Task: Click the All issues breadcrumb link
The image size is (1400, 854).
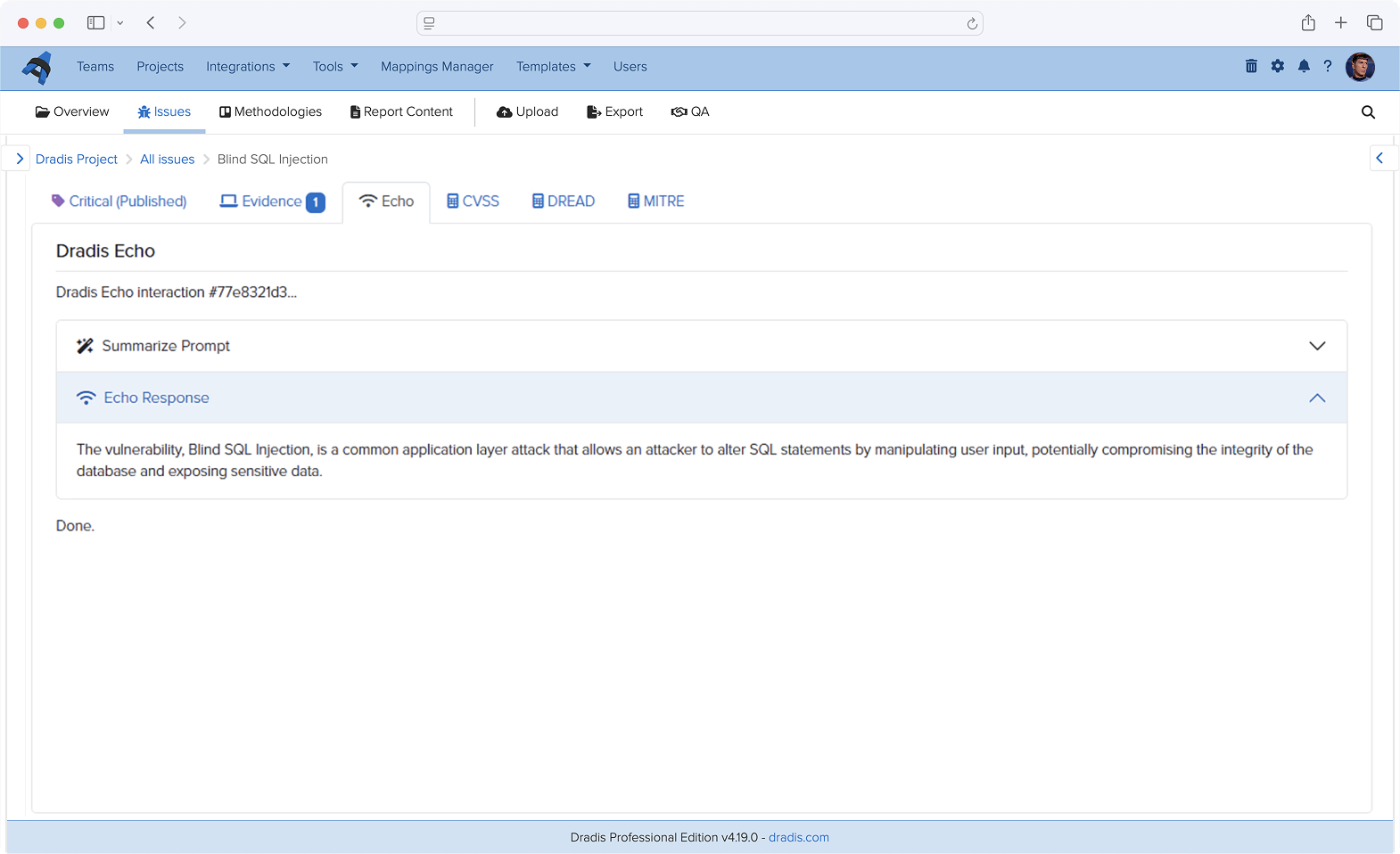Action: (x=167, y=160)
